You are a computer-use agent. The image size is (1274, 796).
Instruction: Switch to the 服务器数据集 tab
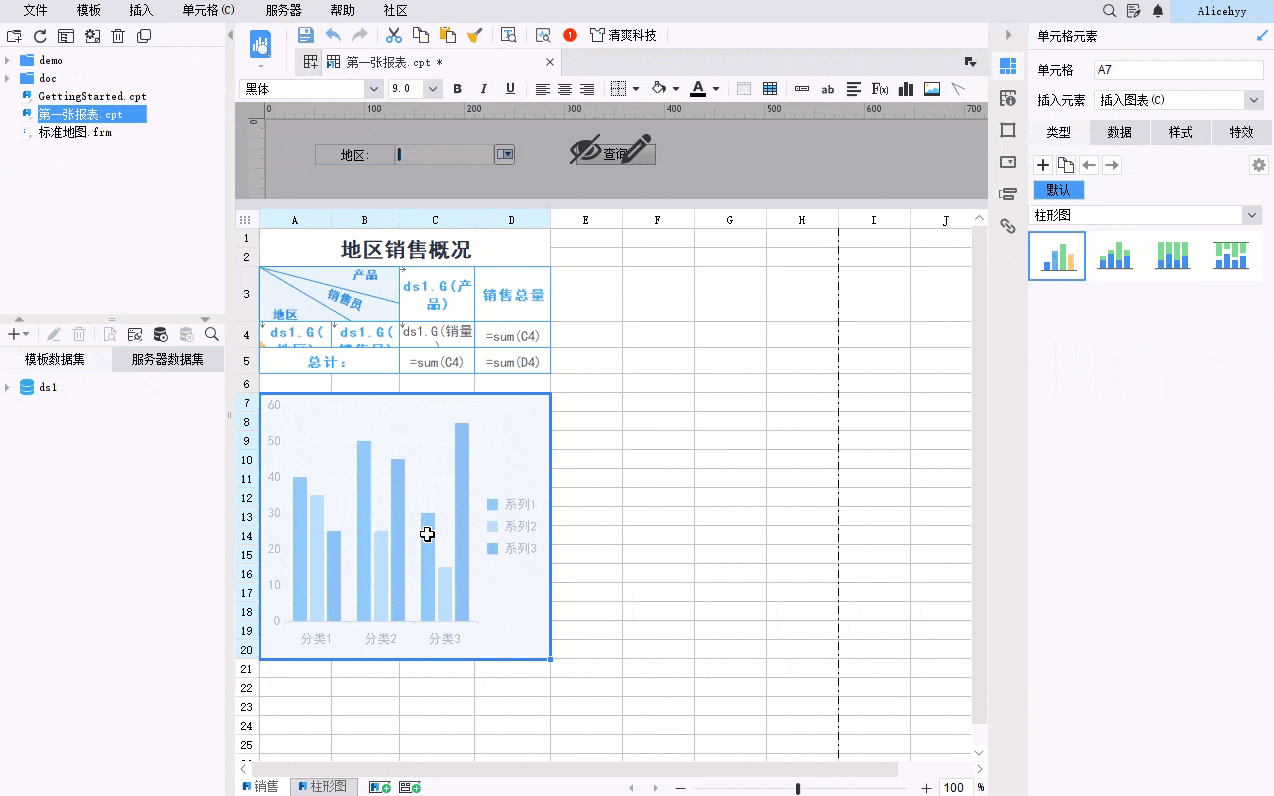168,360
